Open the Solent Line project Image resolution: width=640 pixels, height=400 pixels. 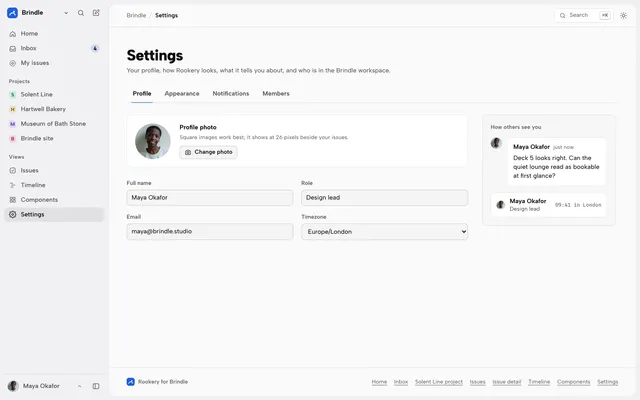click(x=54, y=94)
